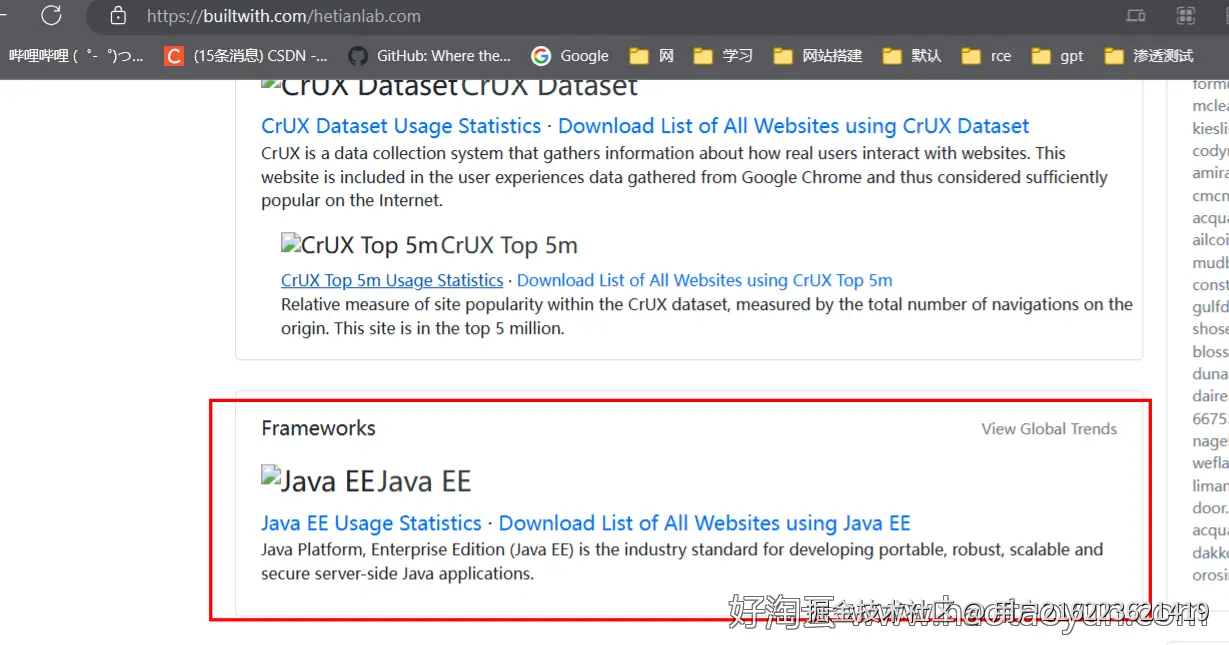Click the device icon right of the address bar
Screen dimensions: 1229x645
[x=1135, y=16]
